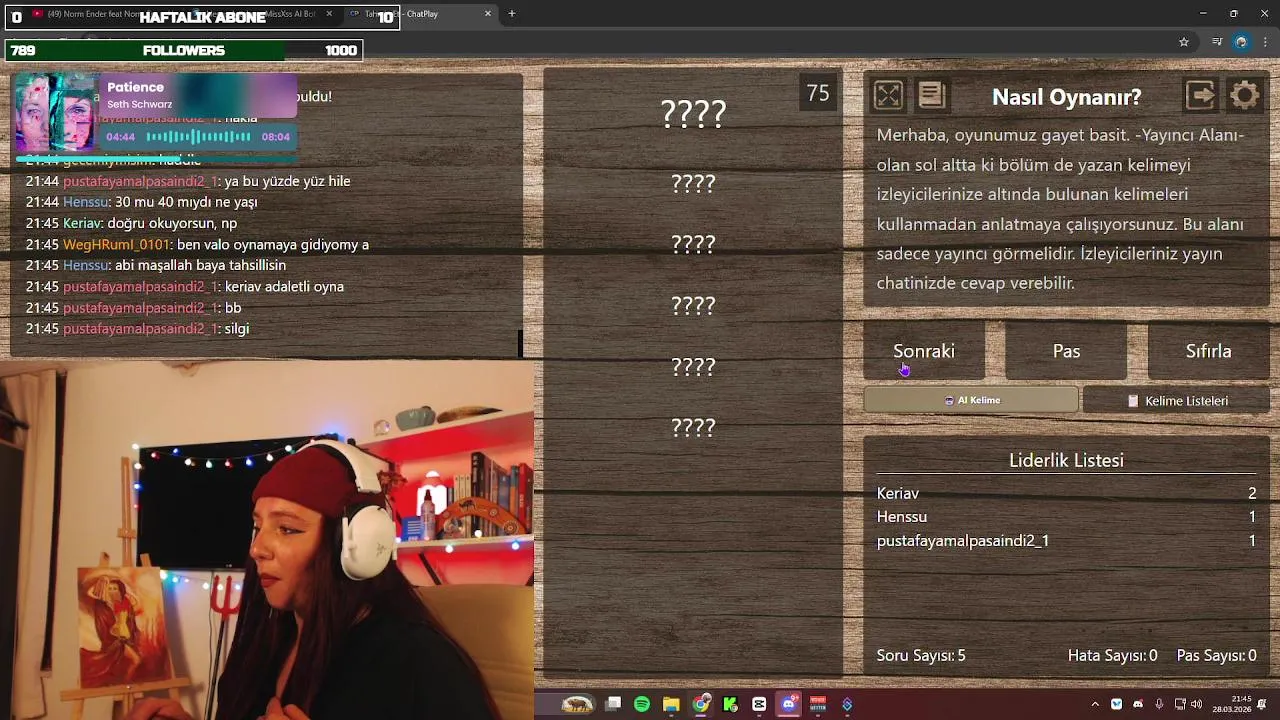Select pustafayamalpasaindi2_1 leaderboard row
1280x720 pixels.
point(1066,541)
